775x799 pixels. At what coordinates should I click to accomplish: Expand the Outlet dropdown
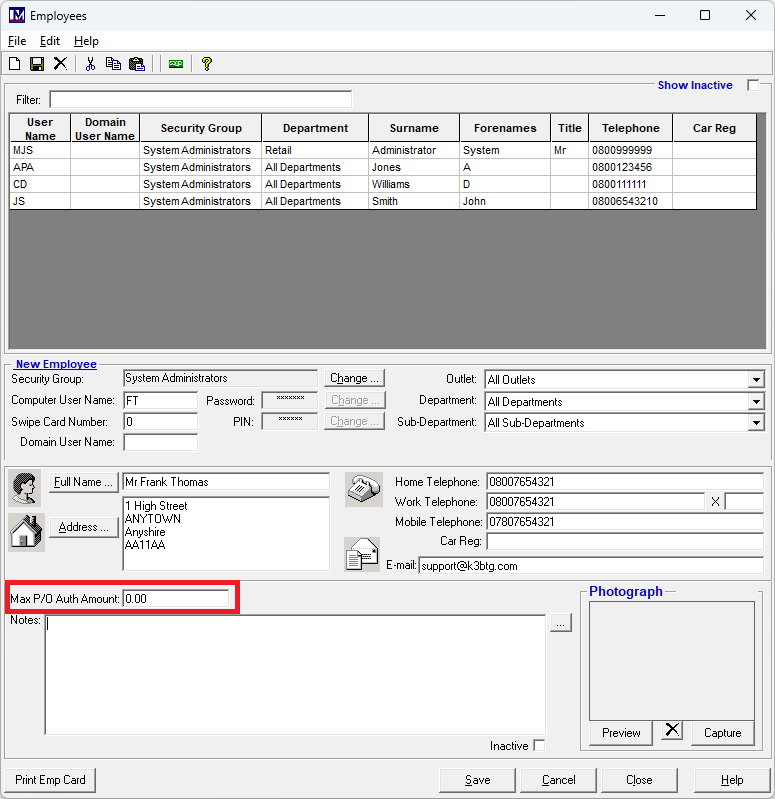click(x=756, y=380)
